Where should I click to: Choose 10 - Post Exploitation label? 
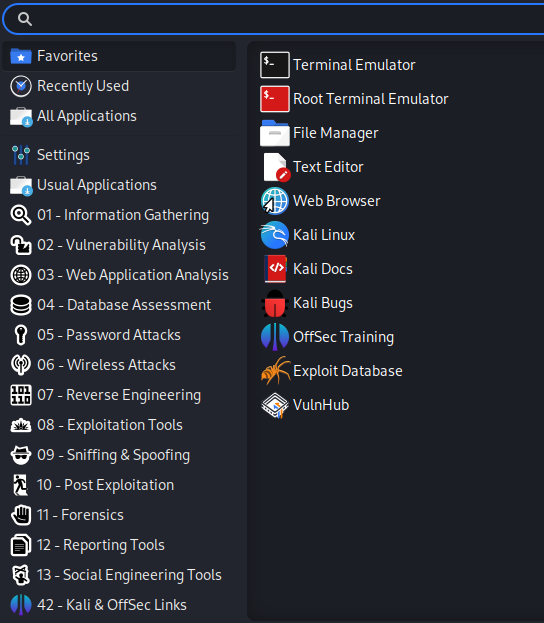pyautogui.click(x=105, y=485)
